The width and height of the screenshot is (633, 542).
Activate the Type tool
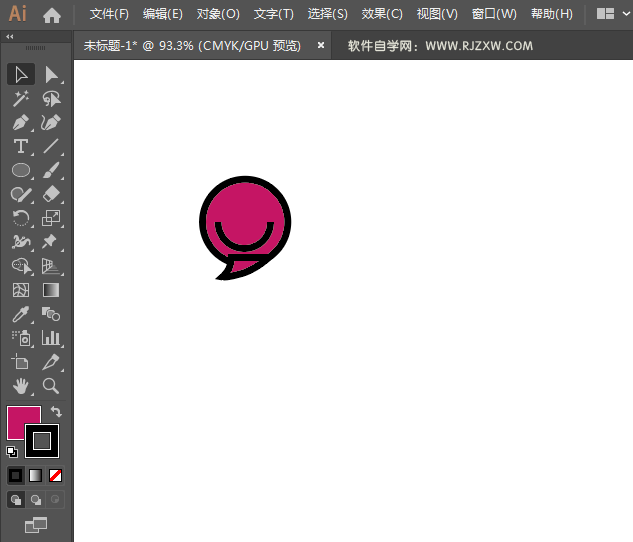20,147
